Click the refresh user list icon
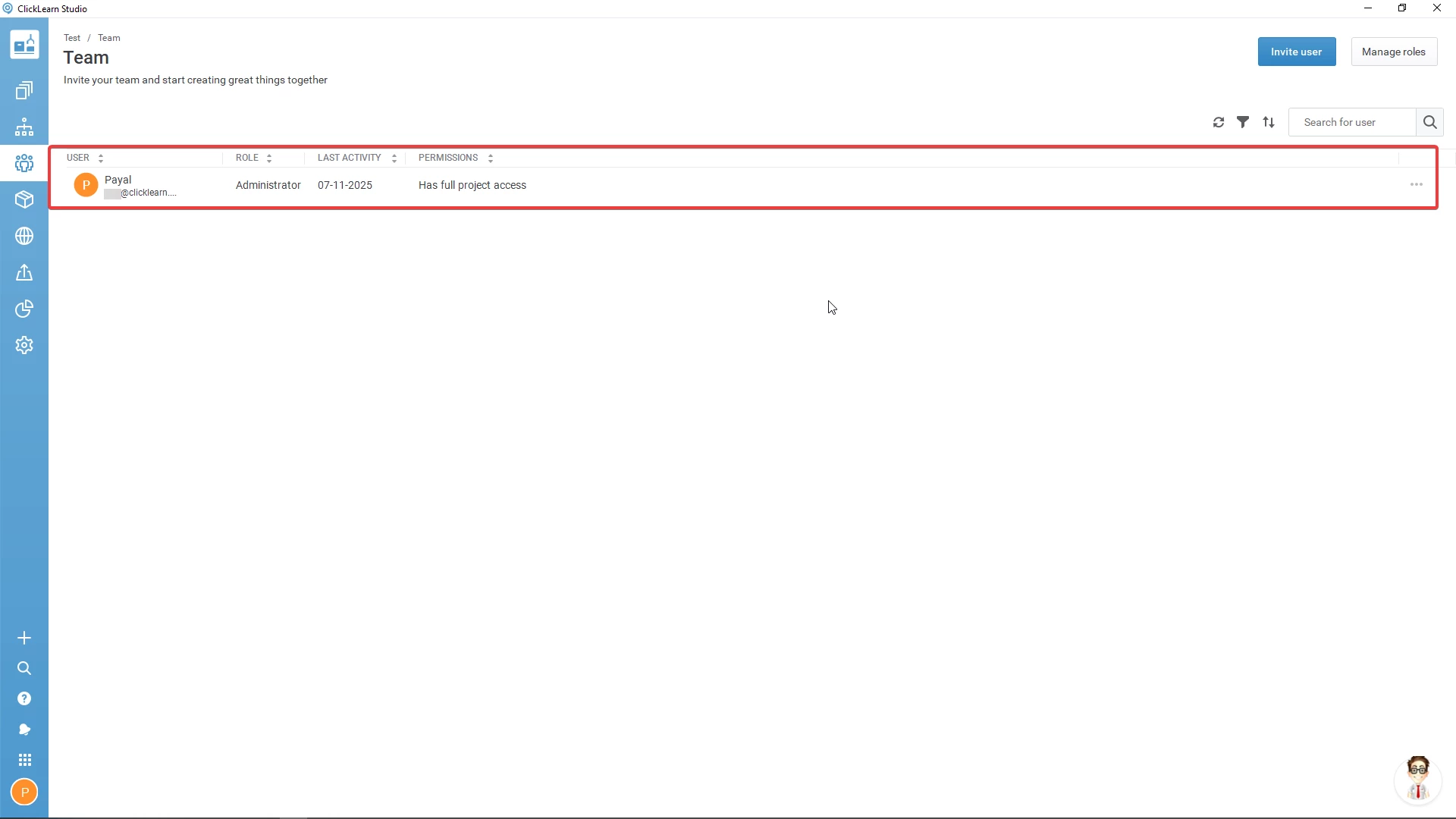 click(x=1219, y=122)
